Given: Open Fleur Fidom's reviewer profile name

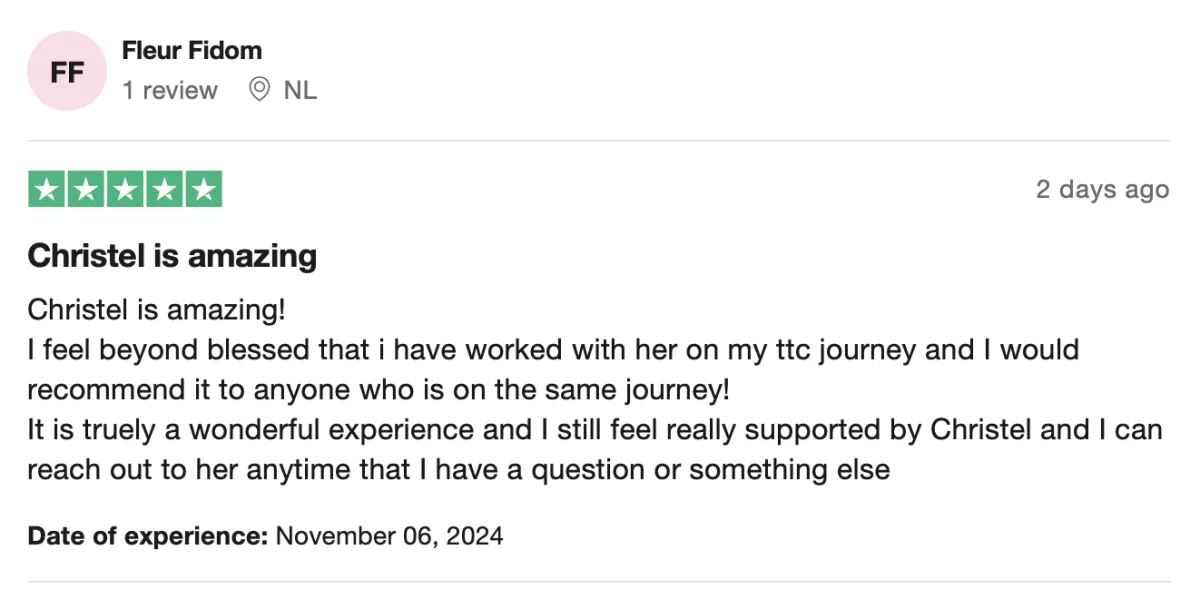Looking at the screenshot, I should click(x=192, y=50).
